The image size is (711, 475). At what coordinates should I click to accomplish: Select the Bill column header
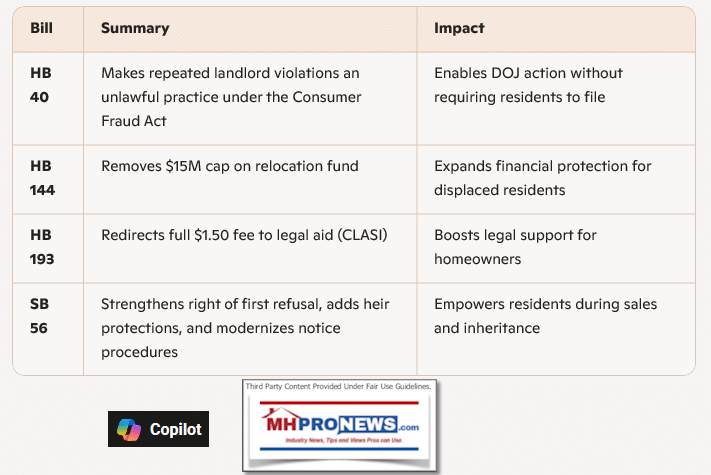pos(41,28)
